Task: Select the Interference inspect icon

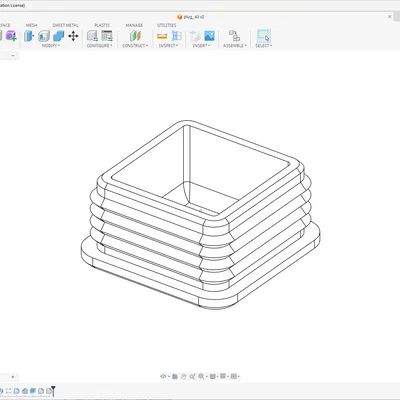Action: 176,36
